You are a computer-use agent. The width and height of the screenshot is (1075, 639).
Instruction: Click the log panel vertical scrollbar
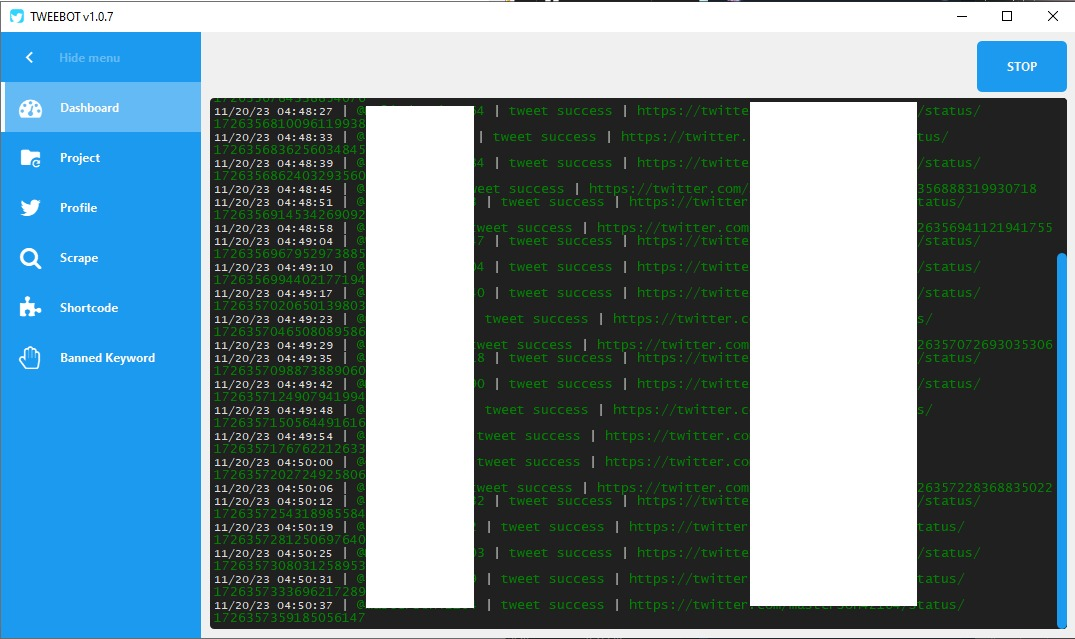[1062, 439]
